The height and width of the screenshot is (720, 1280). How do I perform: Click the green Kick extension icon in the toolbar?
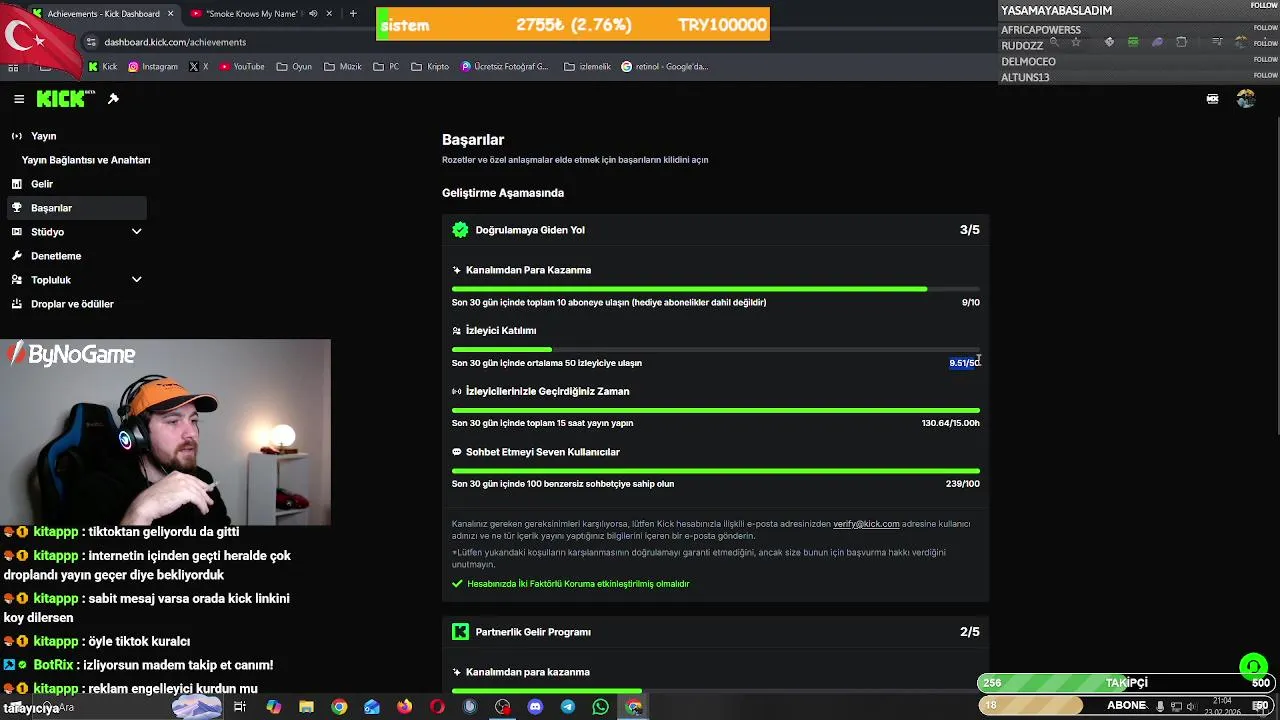coord(1133,42)
